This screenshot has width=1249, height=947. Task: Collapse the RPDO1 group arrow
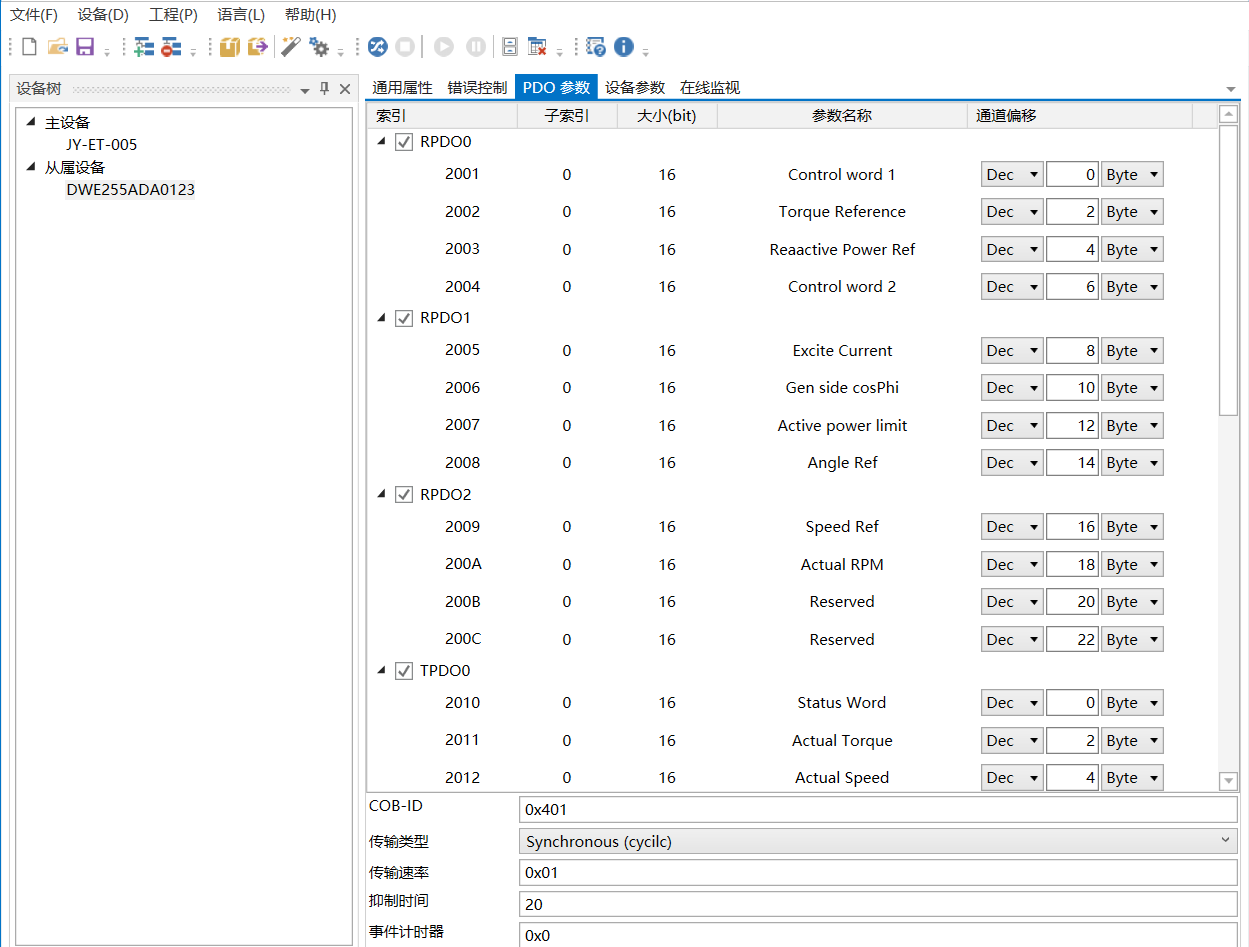click(381, 318)
